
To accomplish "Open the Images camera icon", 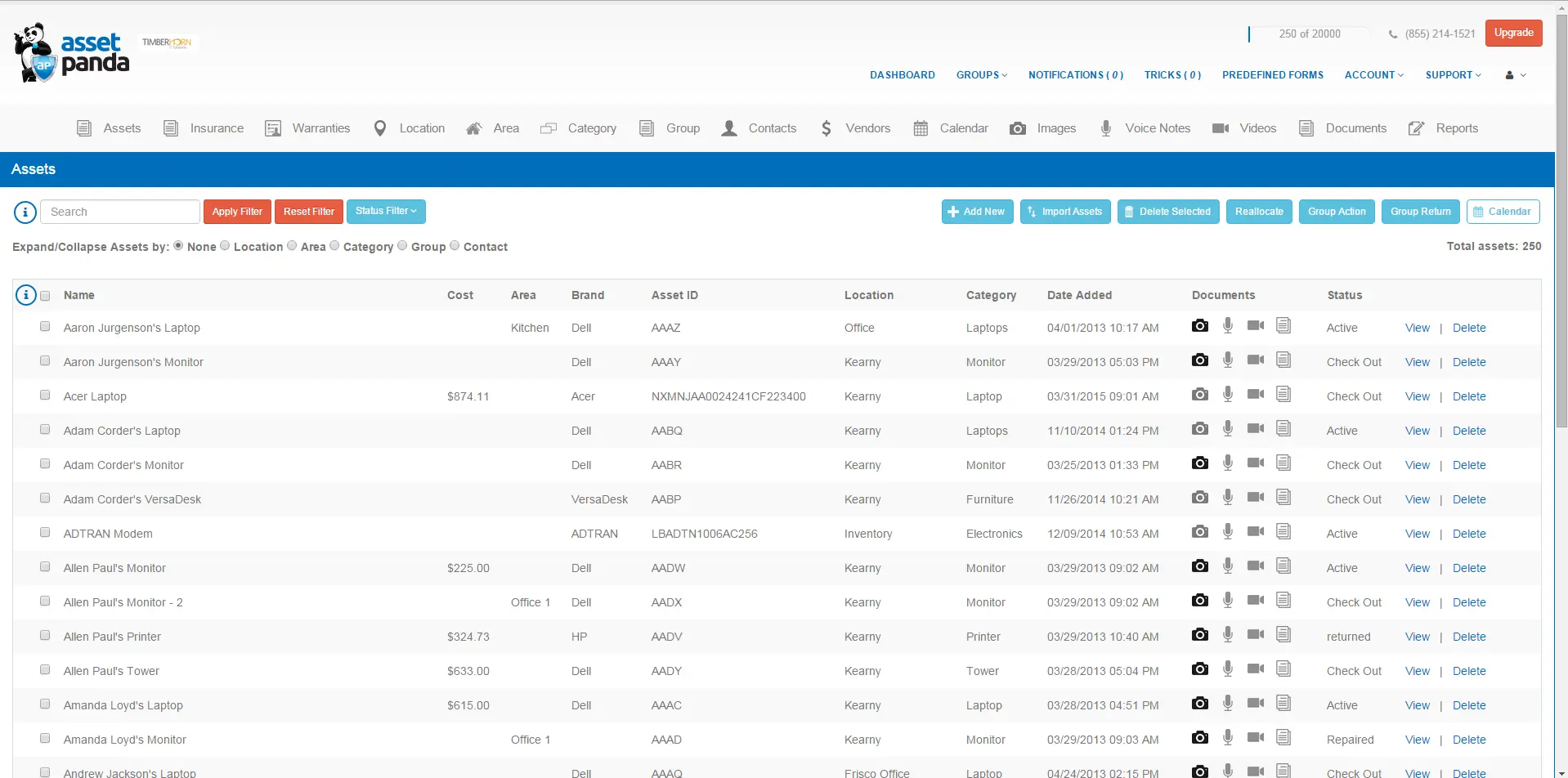I will [1017, 128].
